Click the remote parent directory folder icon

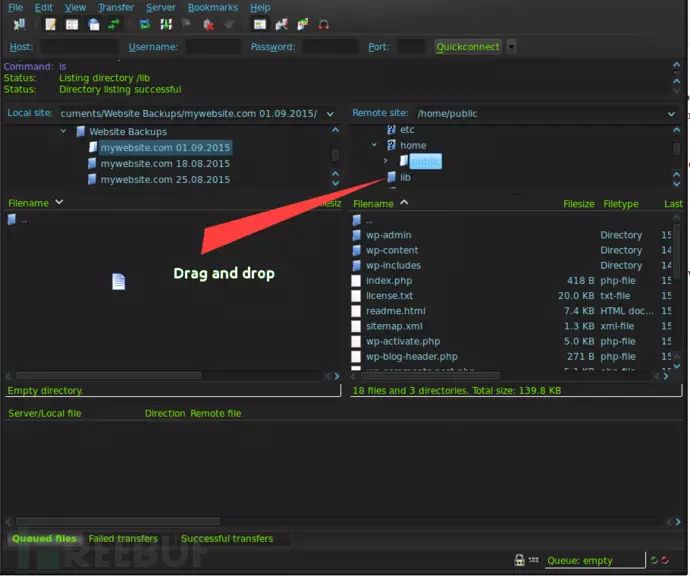tap(356, 220)
